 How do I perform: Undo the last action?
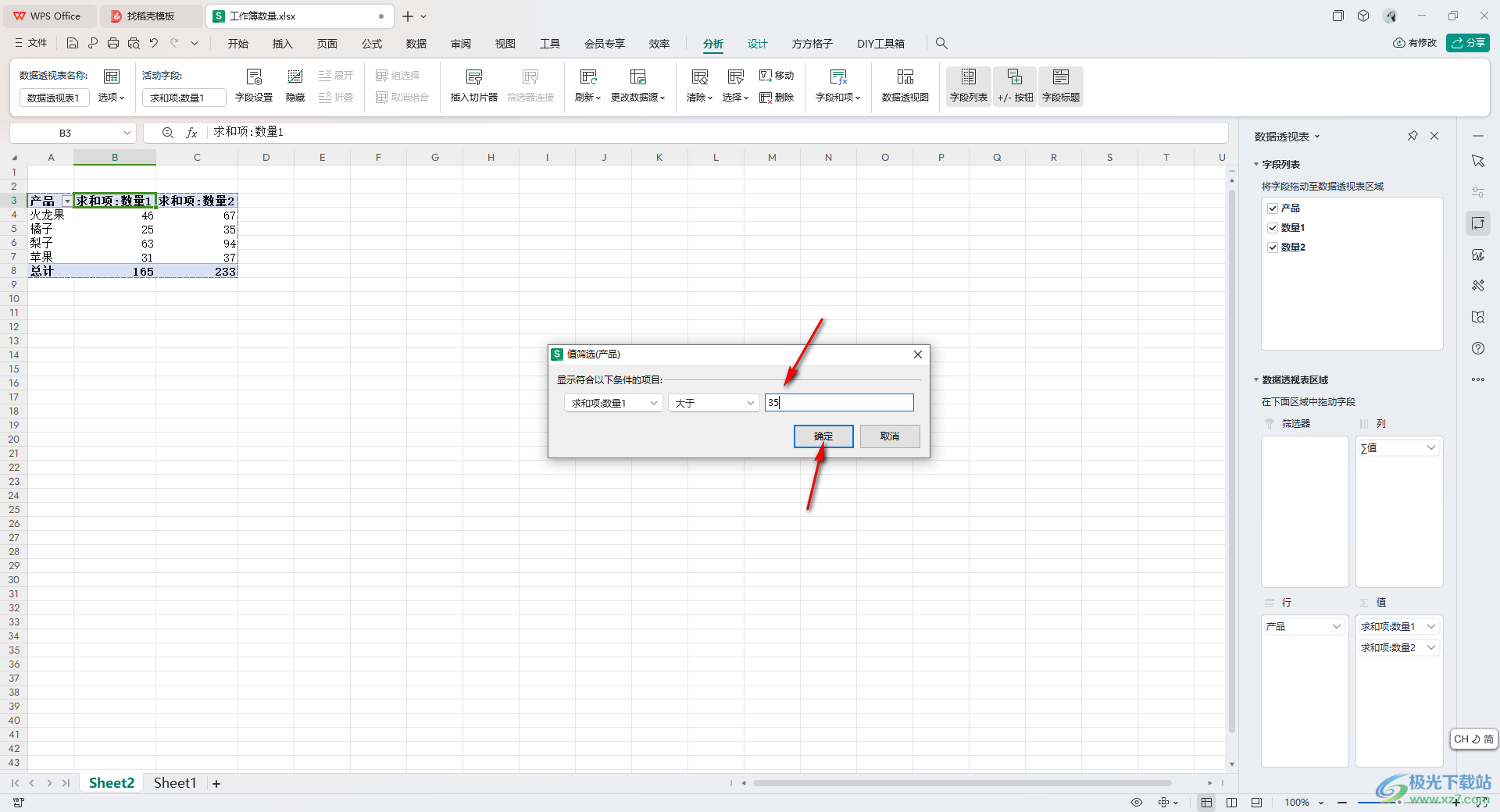[154, 44]
